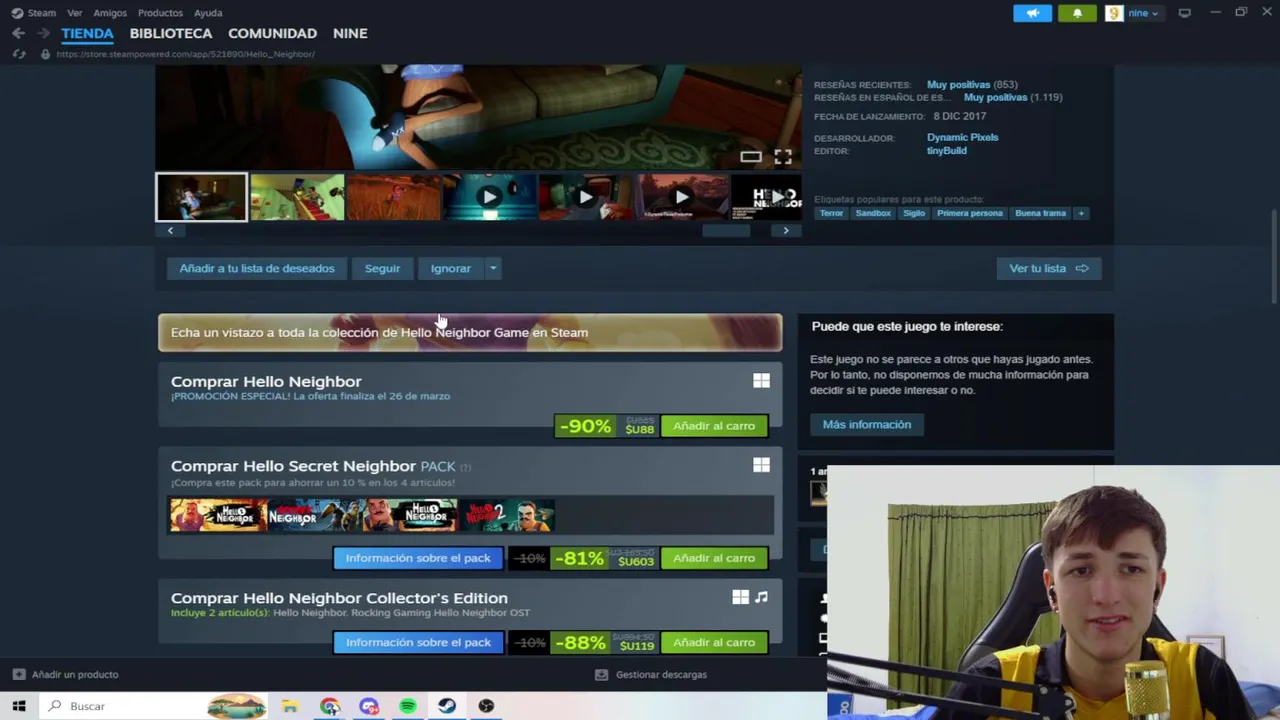Expand the nine account dropdown
Image resolution: width=1280 pixels, height=720 pixels.
pyautogui.click(x=1143, y=13)
